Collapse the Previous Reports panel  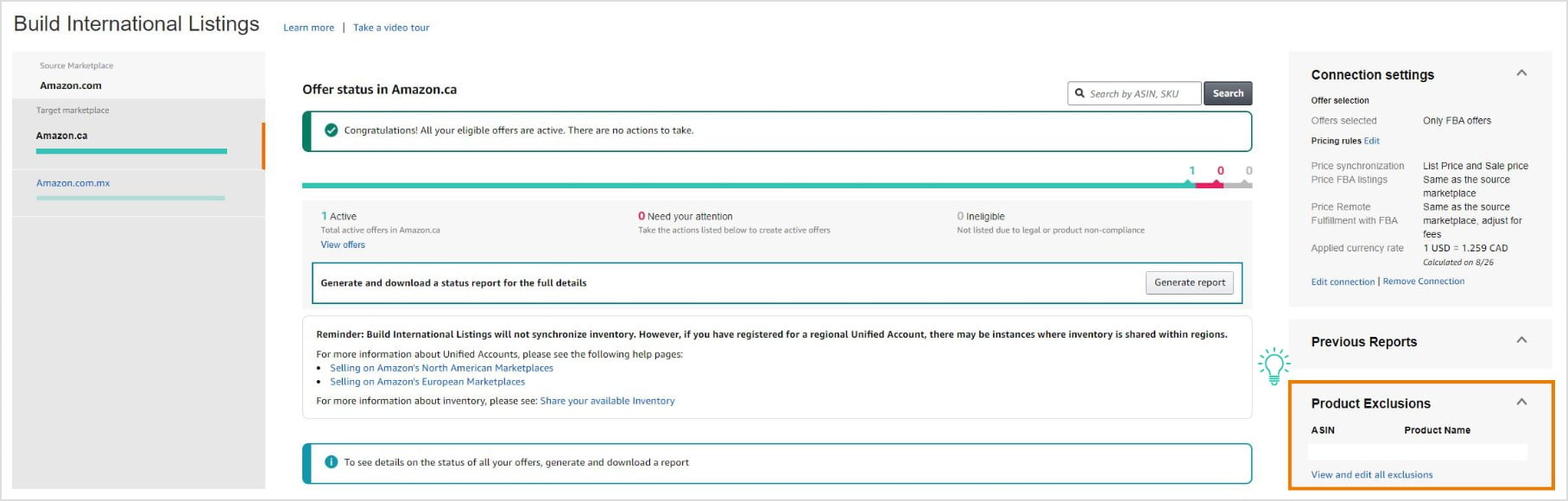pos(1521,340)
